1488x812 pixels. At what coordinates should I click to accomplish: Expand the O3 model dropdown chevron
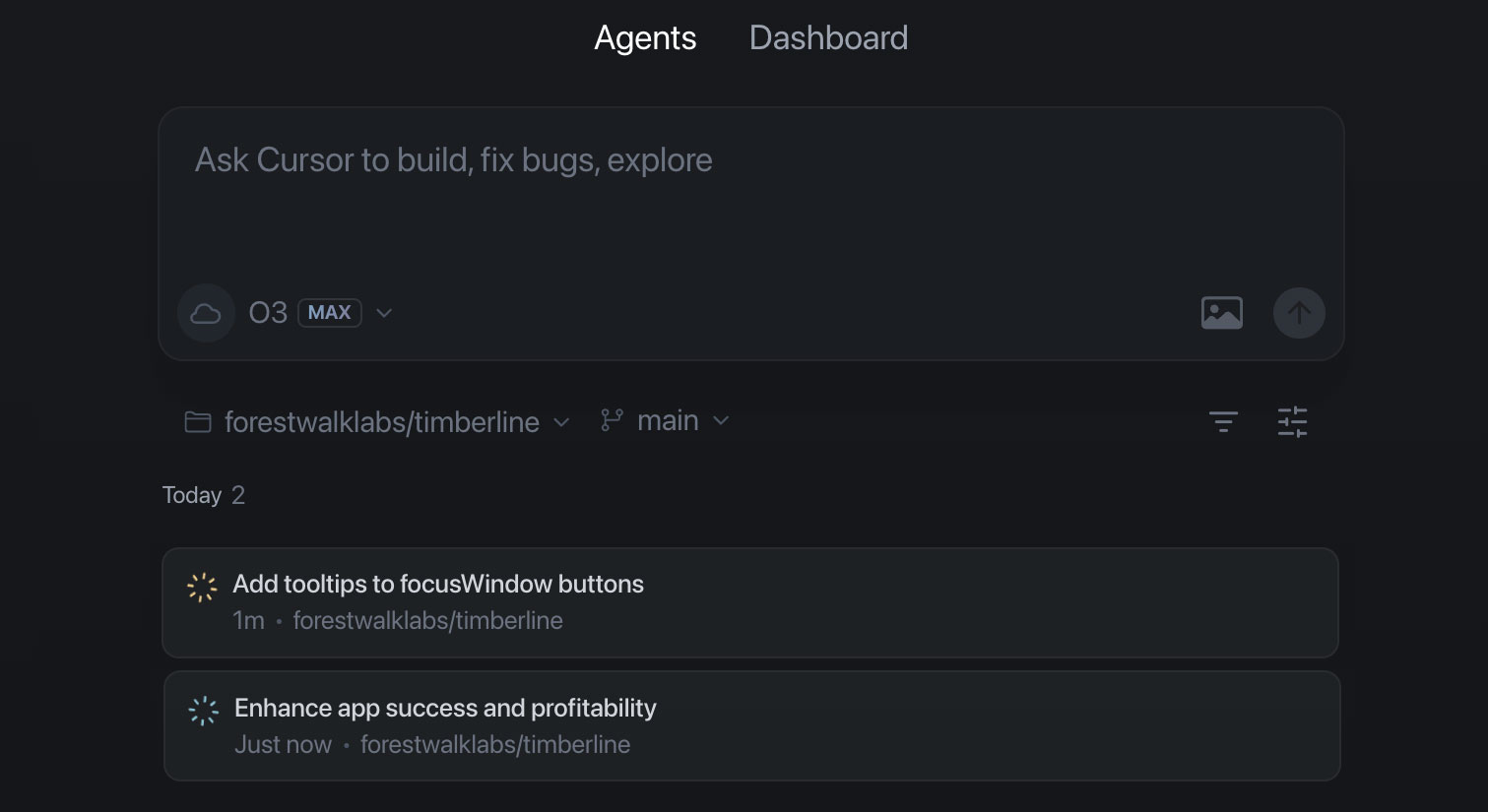[384, 313]
